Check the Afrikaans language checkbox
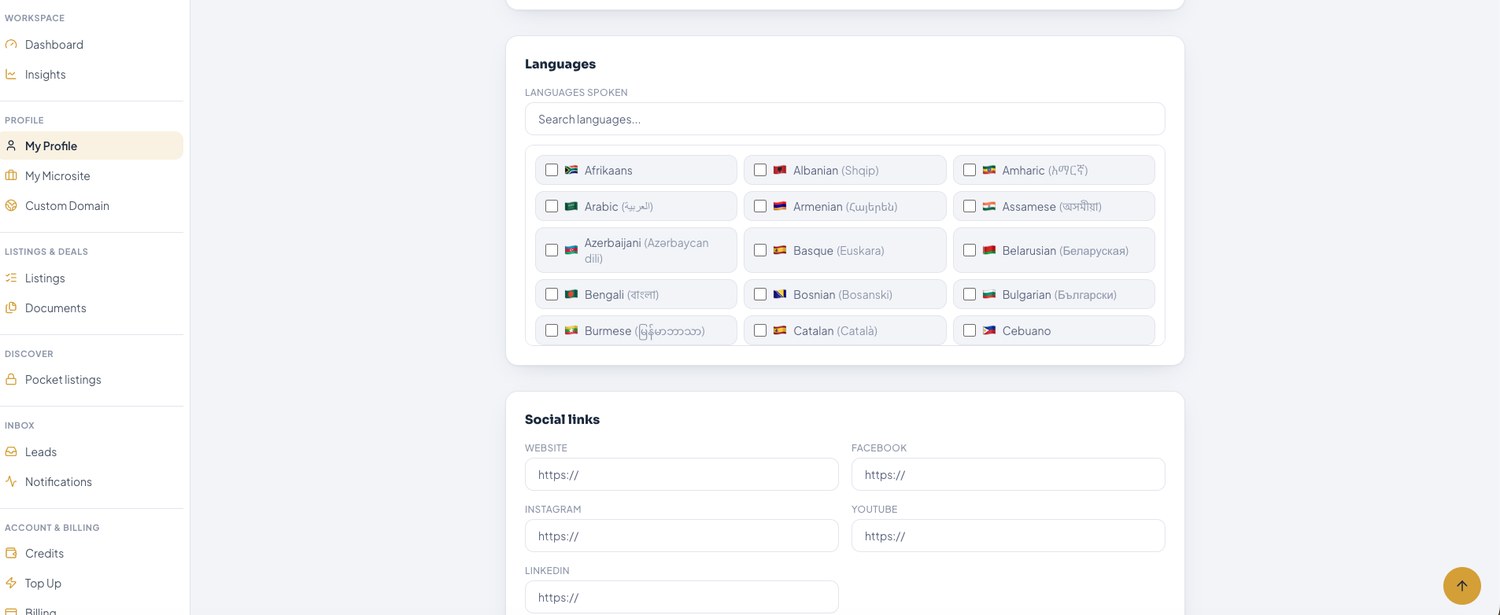1500x615 pixels. 551,170
